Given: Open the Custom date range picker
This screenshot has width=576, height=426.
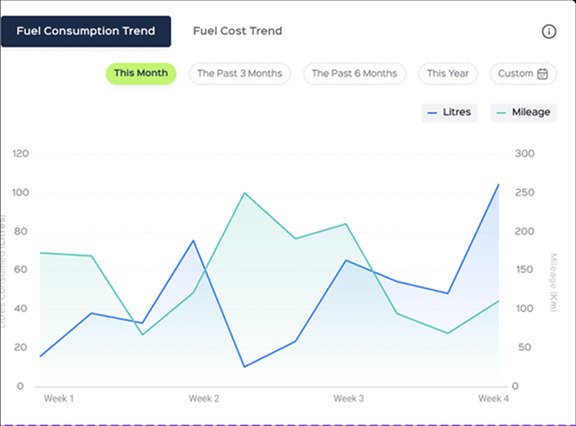Looking at the screenshot, I should (x=523, y=73).
